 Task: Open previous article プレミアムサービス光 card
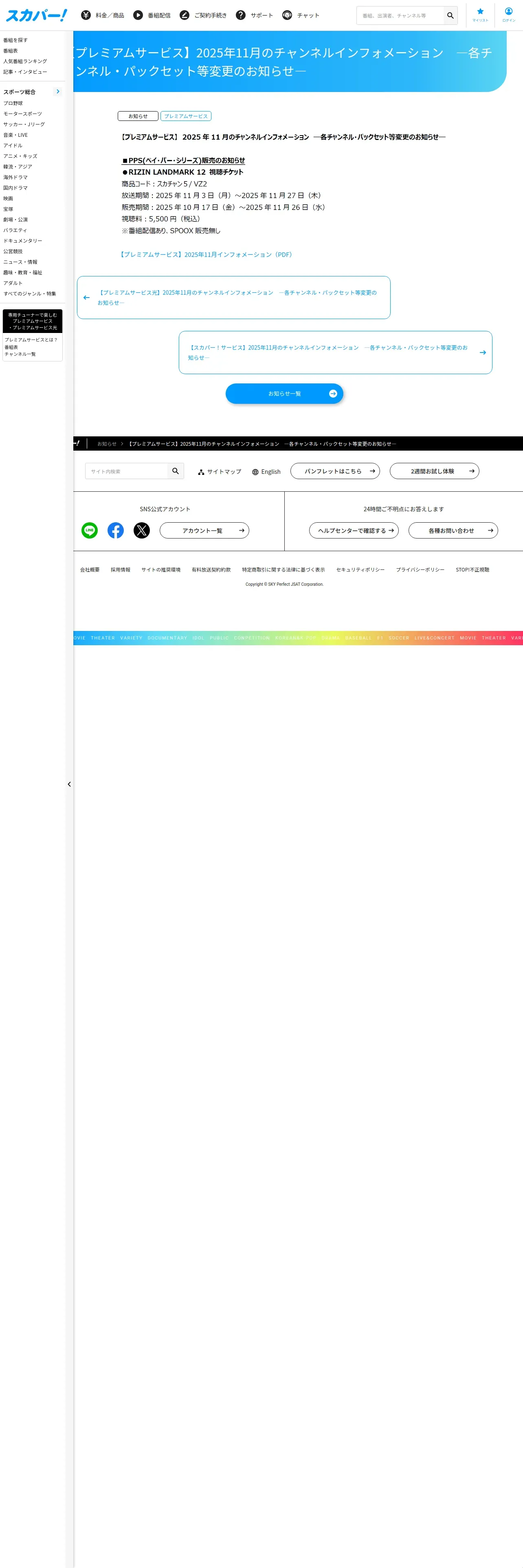point(234,298)
